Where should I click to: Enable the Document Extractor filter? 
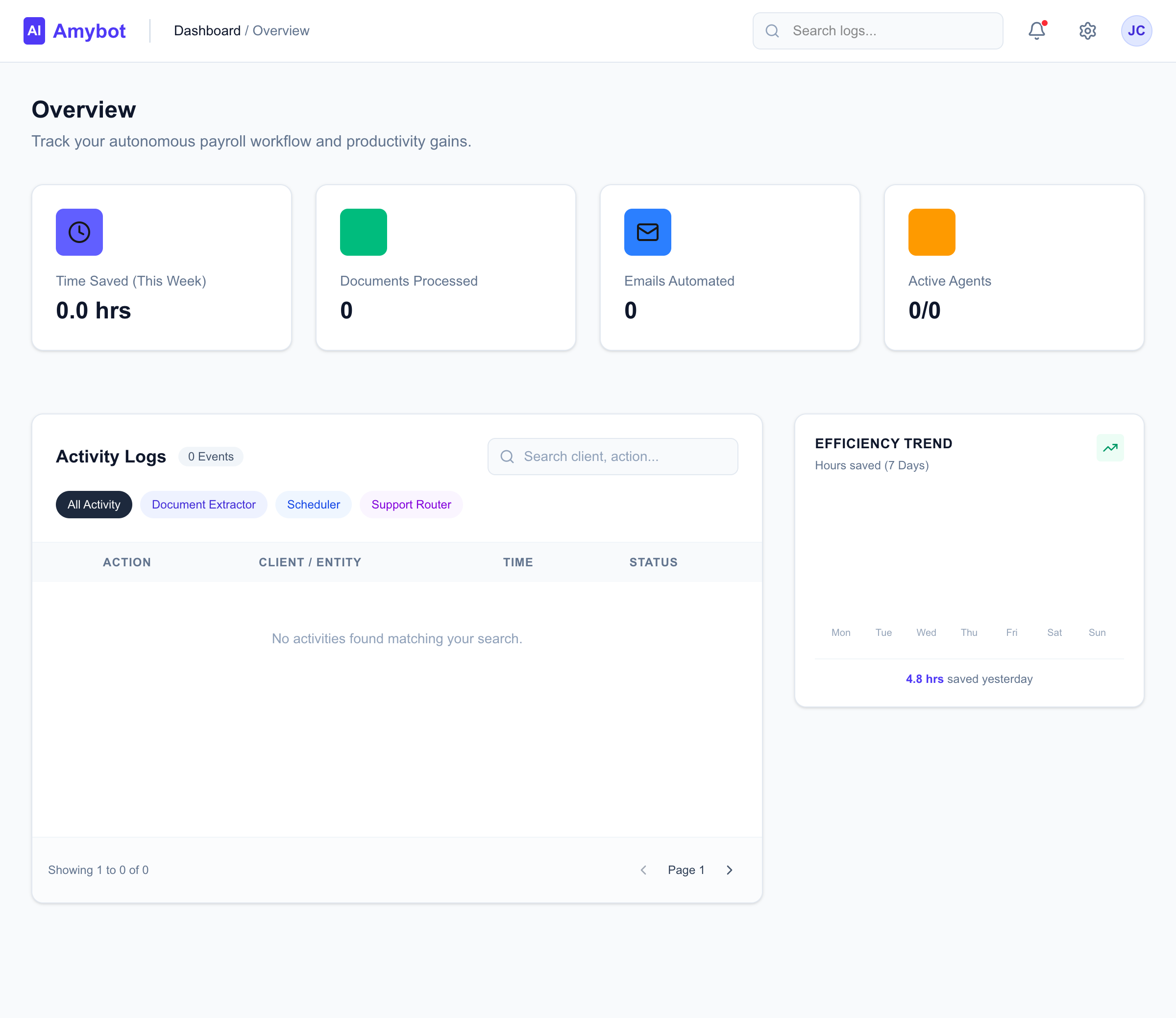point(203,505)
